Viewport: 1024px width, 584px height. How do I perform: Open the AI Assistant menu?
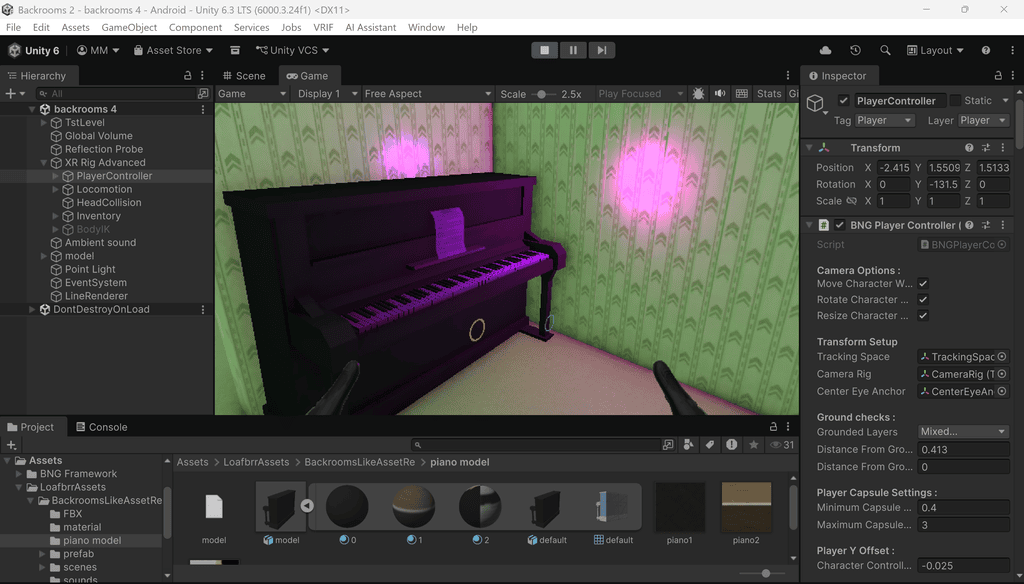(371, 27)
